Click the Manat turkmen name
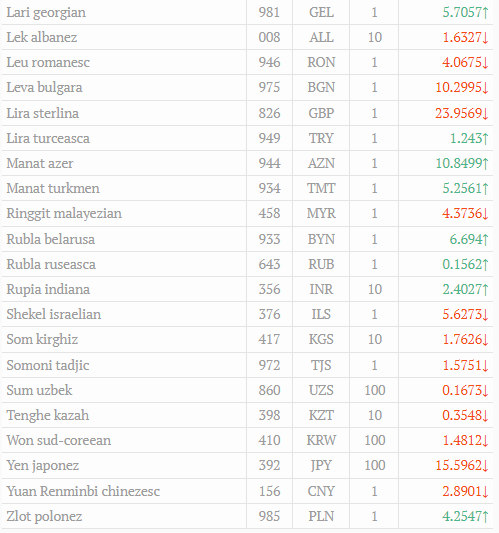This screenshot has height=533, width=499. (x=53, y=188)
